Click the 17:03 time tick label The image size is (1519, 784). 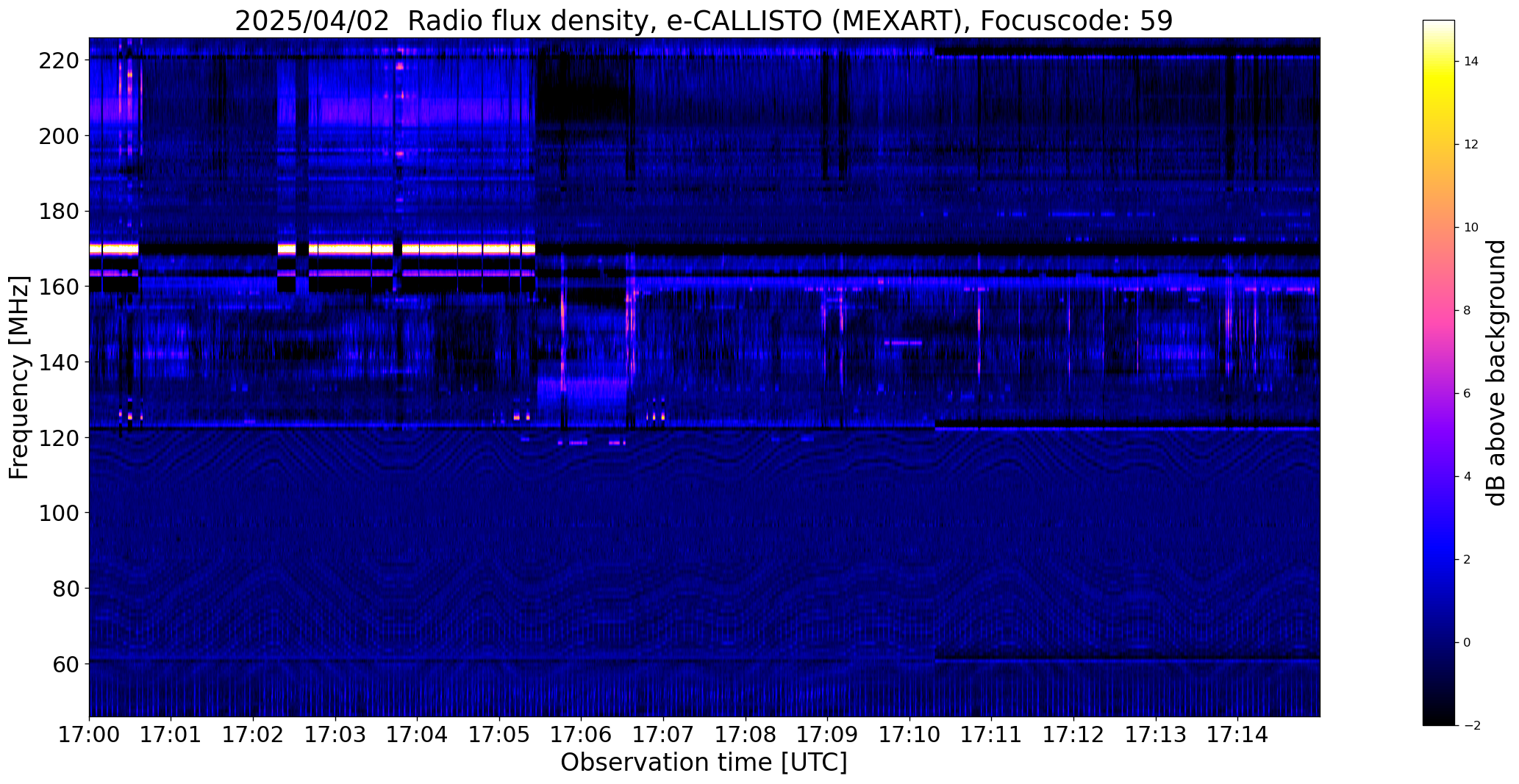tap(335, 734)
